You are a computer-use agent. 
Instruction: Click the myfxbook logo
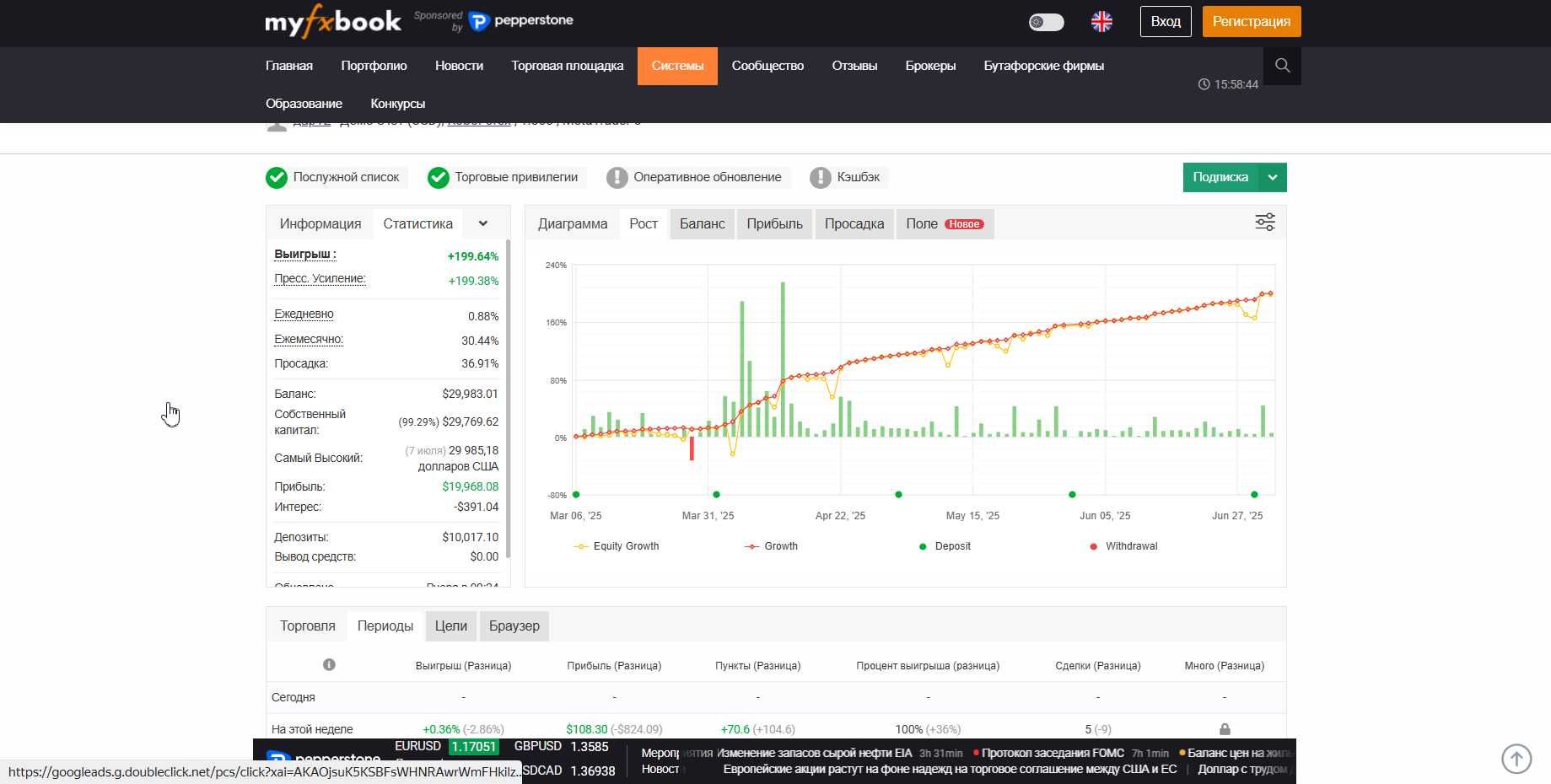coord(333,21)
